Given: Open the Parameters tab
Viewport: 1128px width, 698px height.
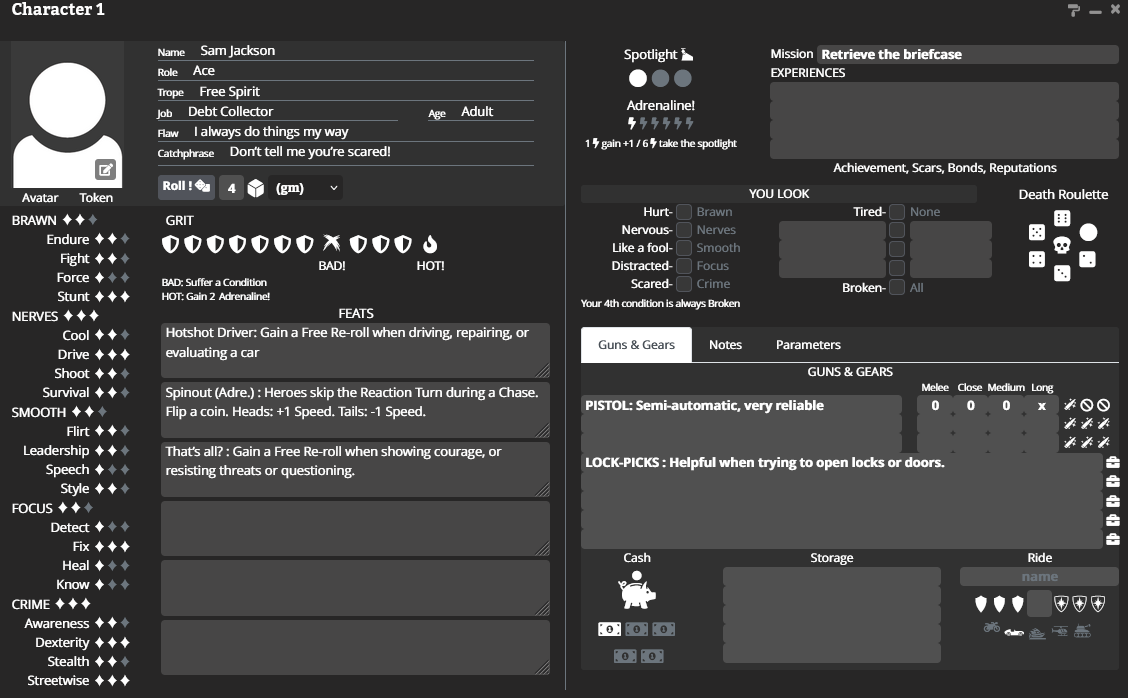Looking at the screenshot, I should pos(808,345).
